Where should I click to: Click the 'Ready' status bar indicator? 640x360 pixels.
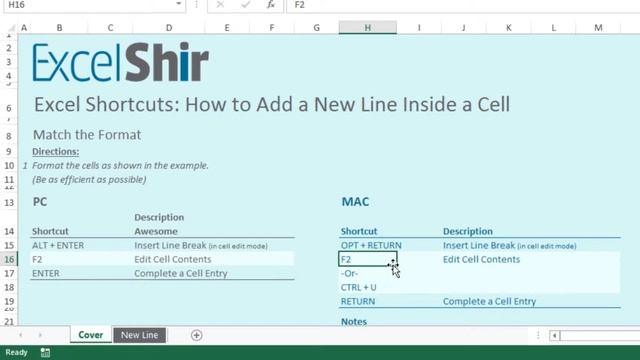point(16,352)
